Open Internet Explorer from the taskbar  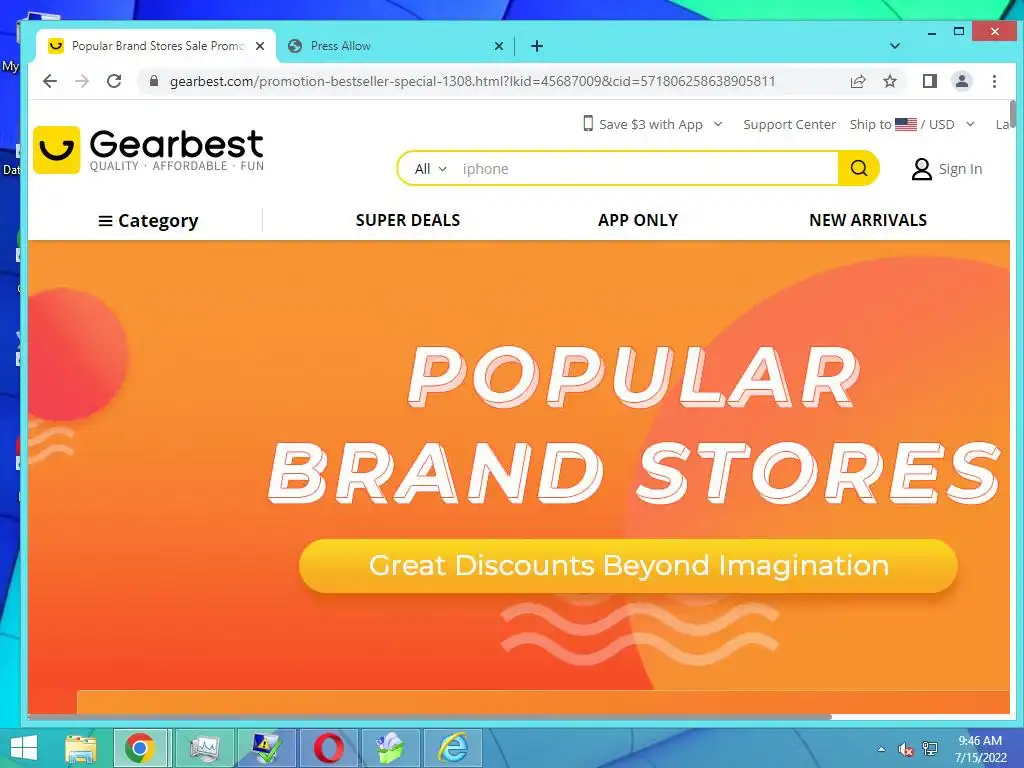pyautogui.click(x=453, y=748)
